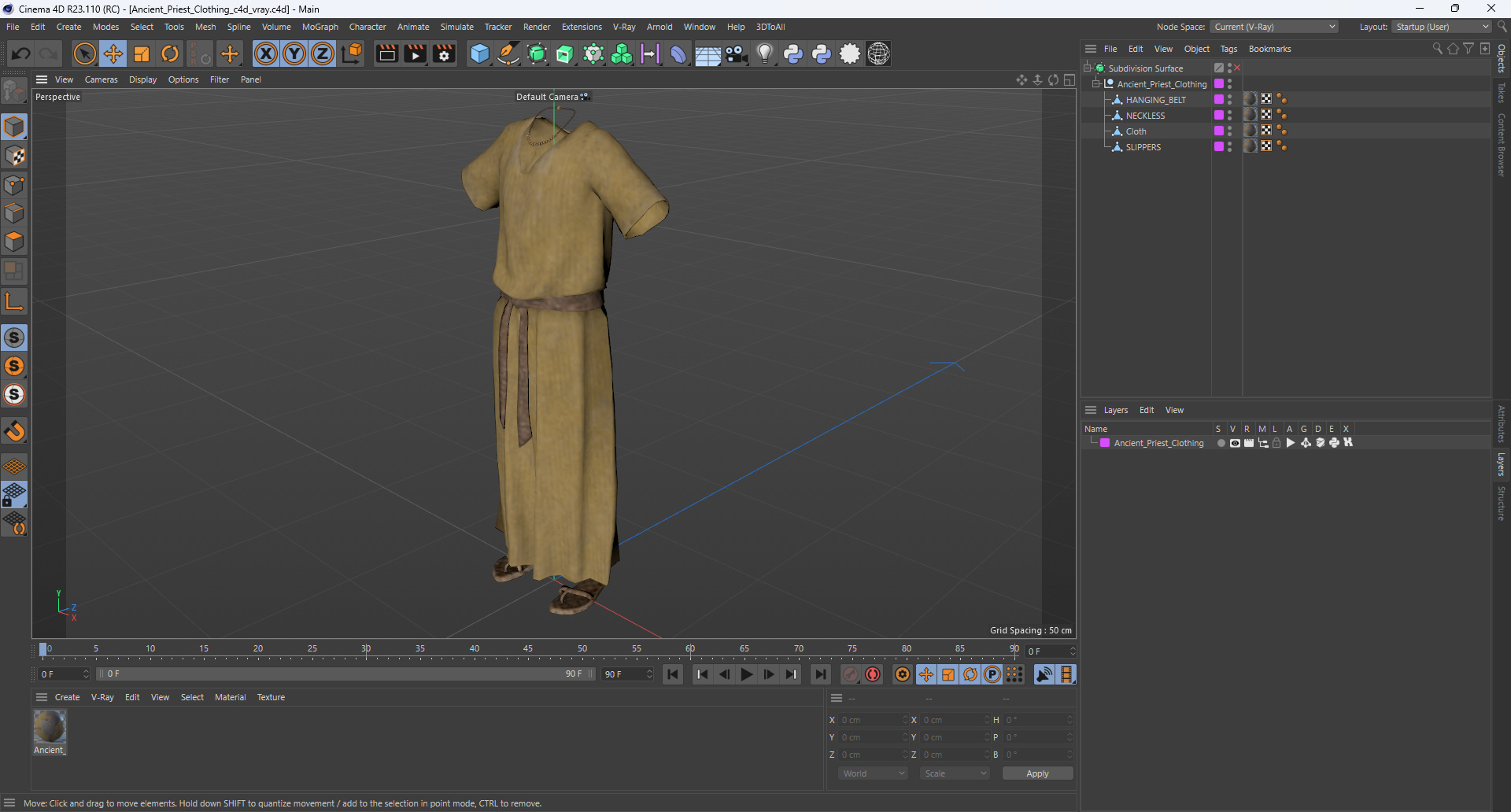This screenshot has width=1511, height=812.
Task: Click the Floor grid object icon
Action: (707, 54)
